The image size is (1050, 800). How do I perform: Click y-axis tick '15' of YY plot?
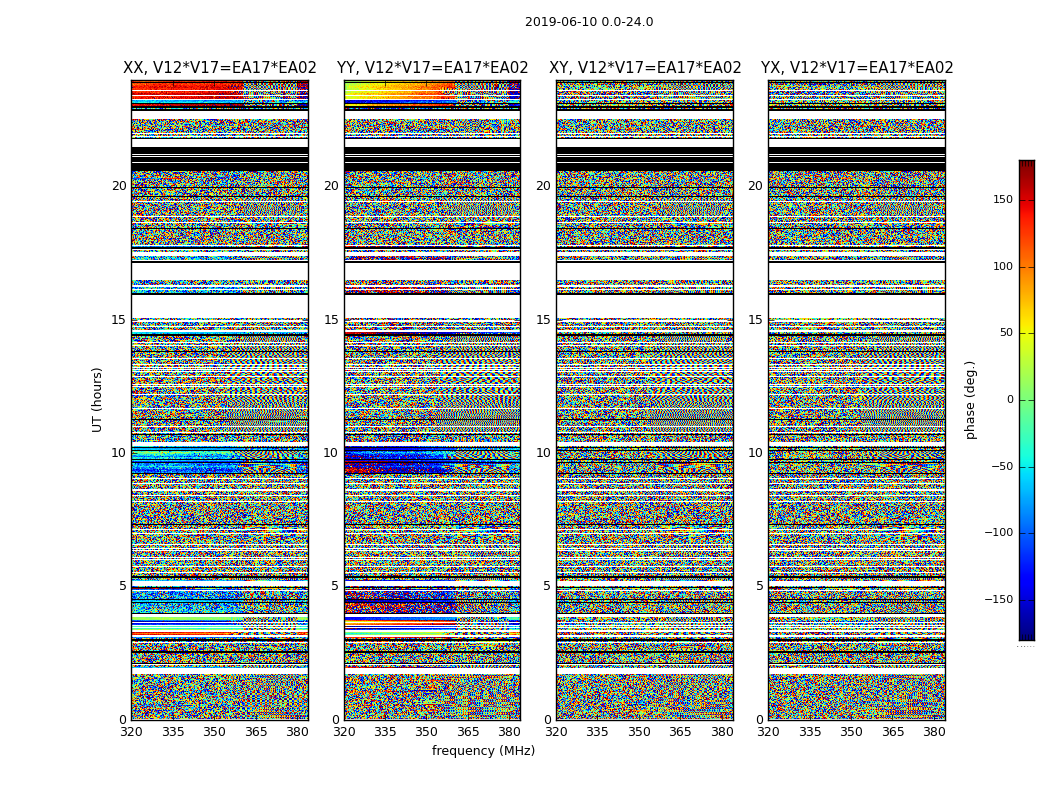tap(331, 320)
